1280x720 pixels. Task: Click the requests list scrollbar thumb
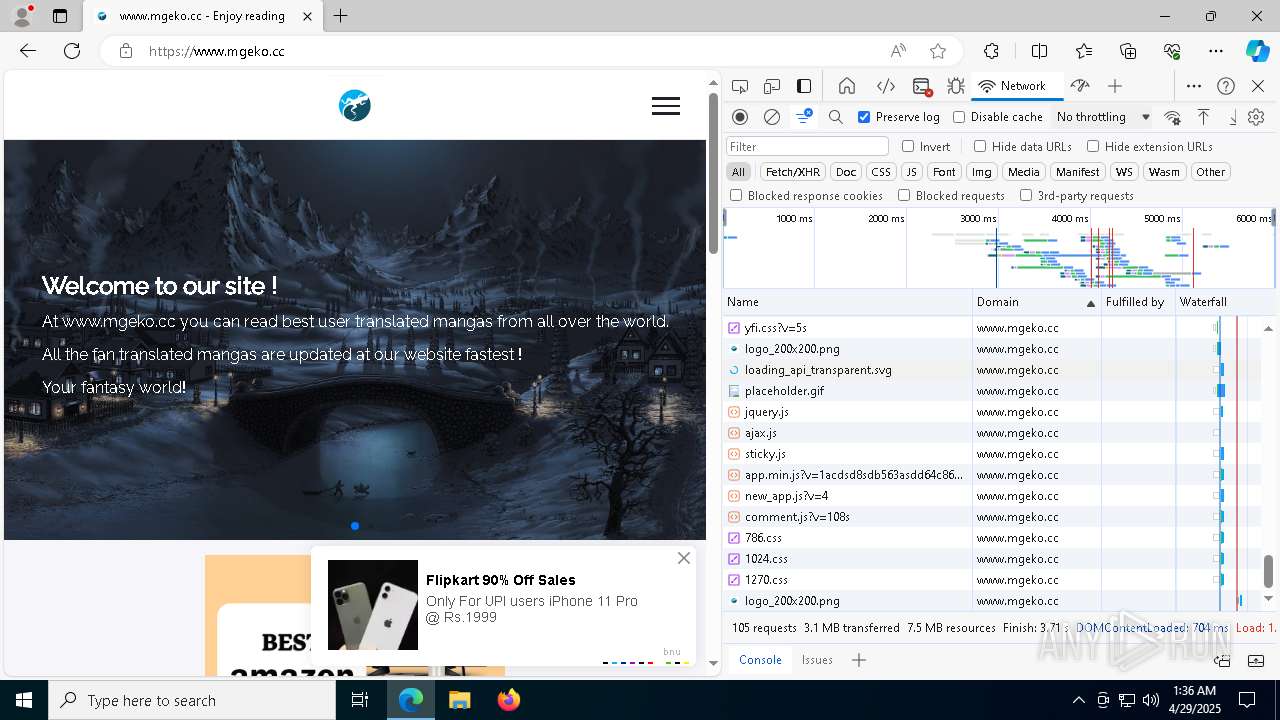click(1268, 572)
